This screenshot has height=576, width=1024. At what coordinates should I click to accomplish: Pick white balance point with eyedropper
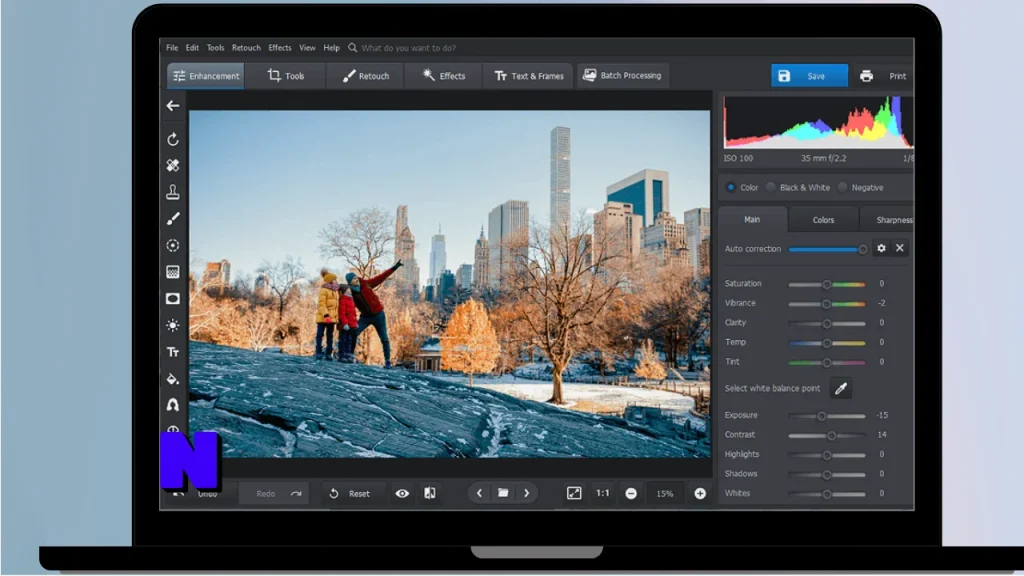click(x=841, y=389)
